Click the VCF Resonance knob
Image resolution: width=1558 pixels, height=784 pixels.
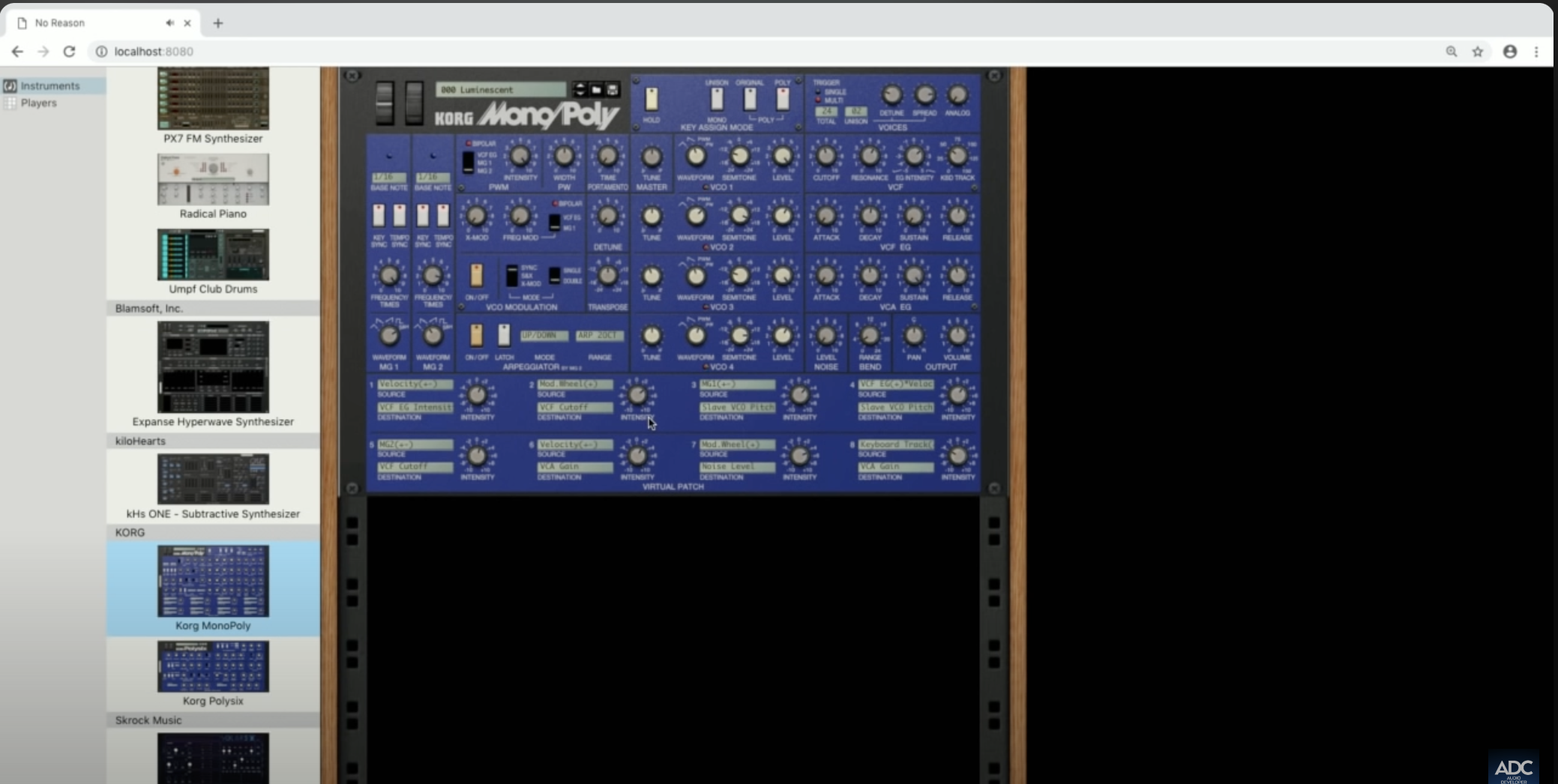(x=870, y=156)
